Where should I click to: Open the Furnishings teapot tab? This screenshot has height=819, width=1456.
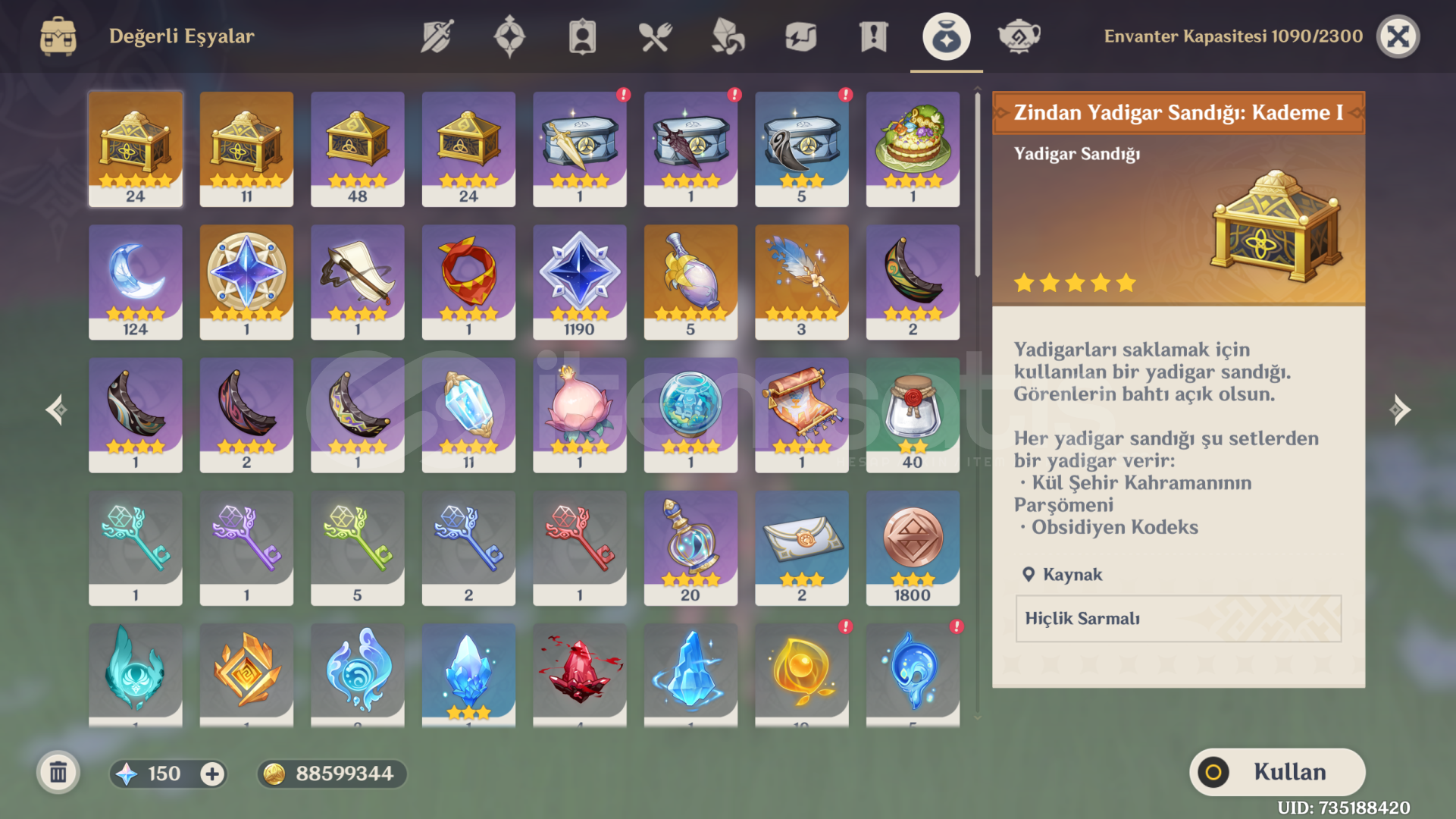[1019, 36]
